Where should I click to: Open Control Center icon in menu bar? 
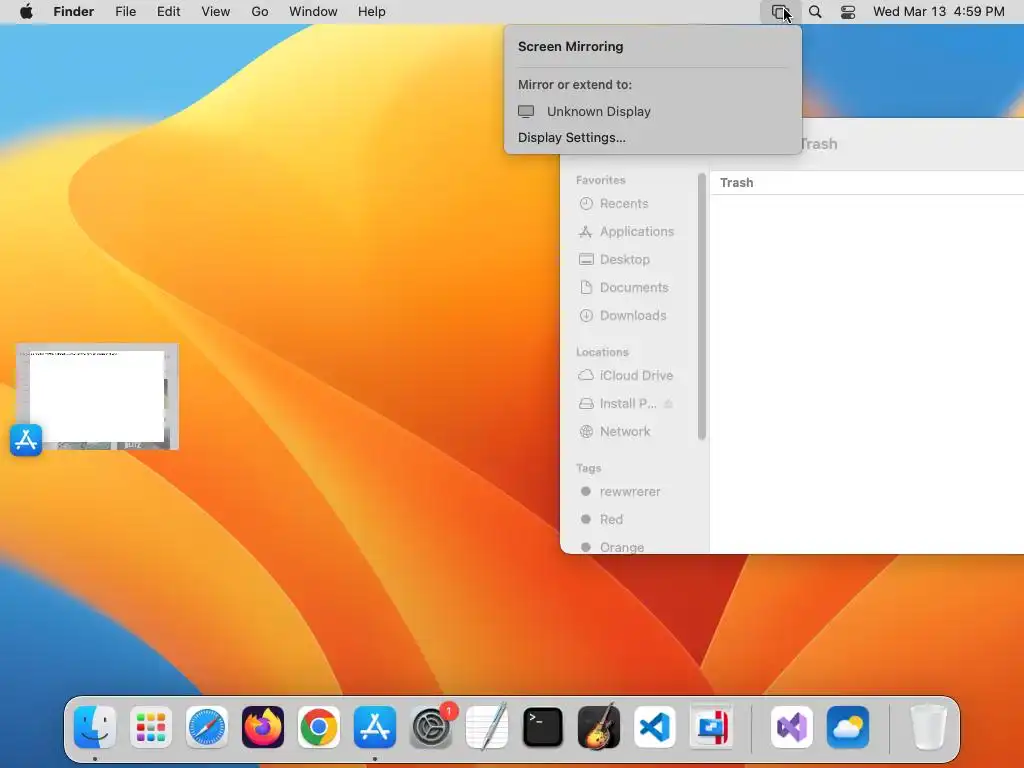(848, 12)
